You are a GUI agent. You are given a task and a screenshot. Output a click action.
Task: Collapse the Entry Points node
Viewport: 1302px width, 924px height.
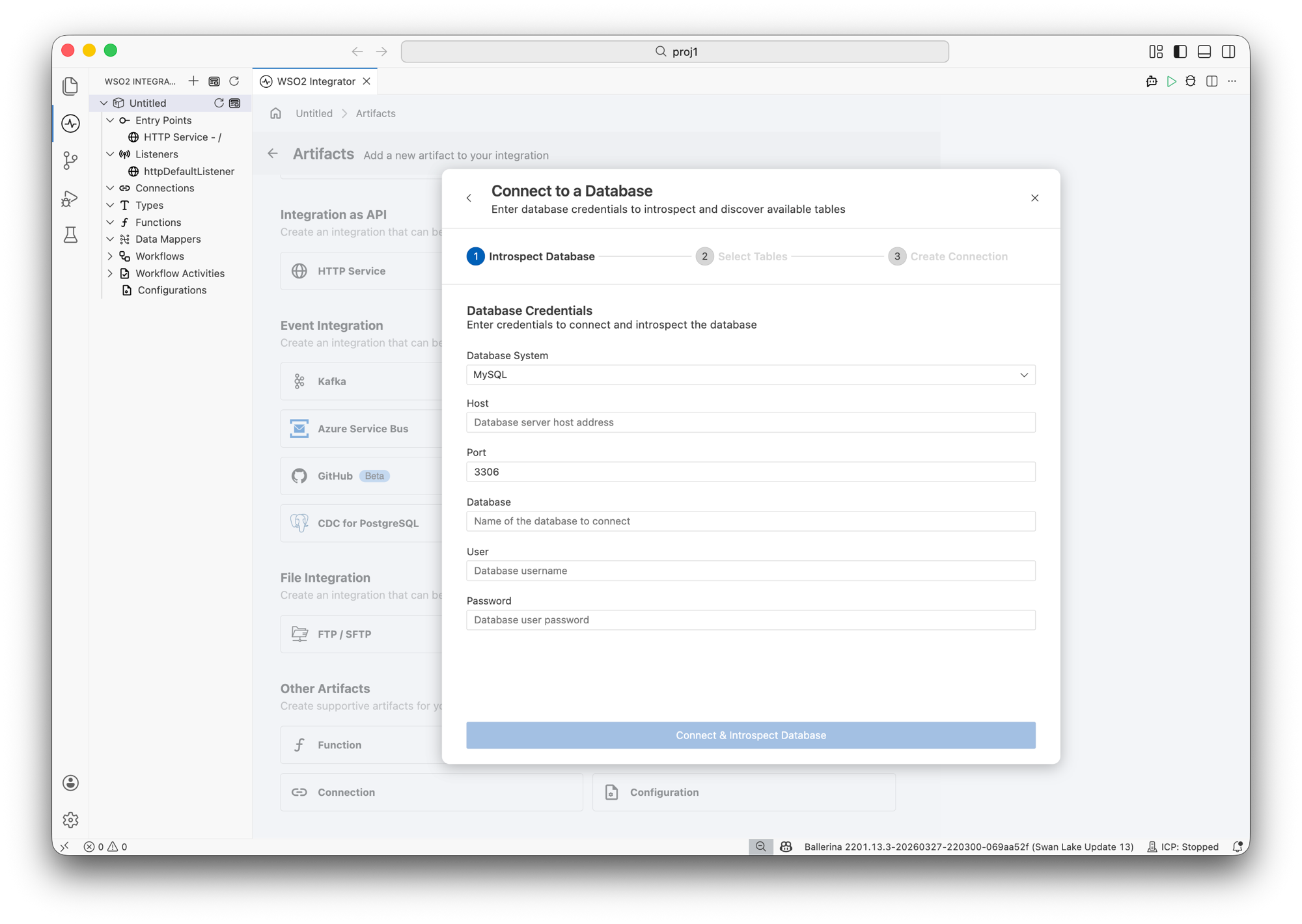(x=110, y=120)
